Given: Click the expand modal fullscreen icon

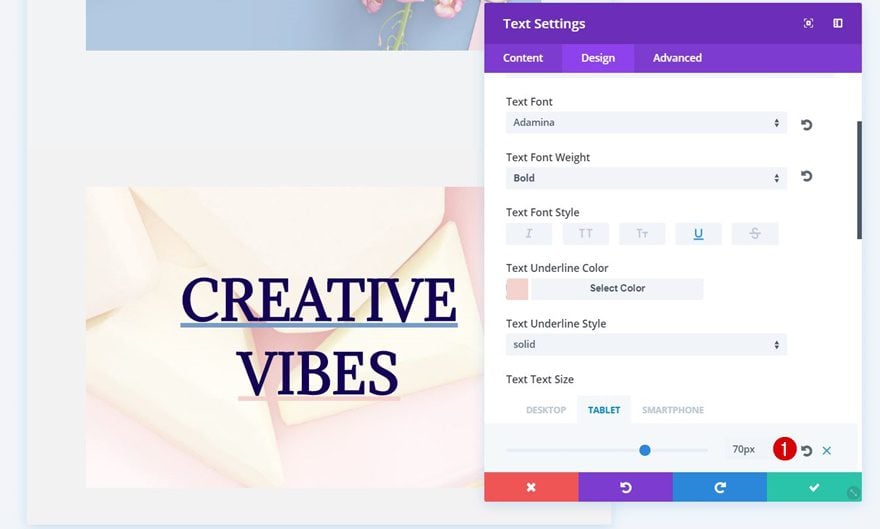Looking at the screenshot, I should [x=808, y=23].
